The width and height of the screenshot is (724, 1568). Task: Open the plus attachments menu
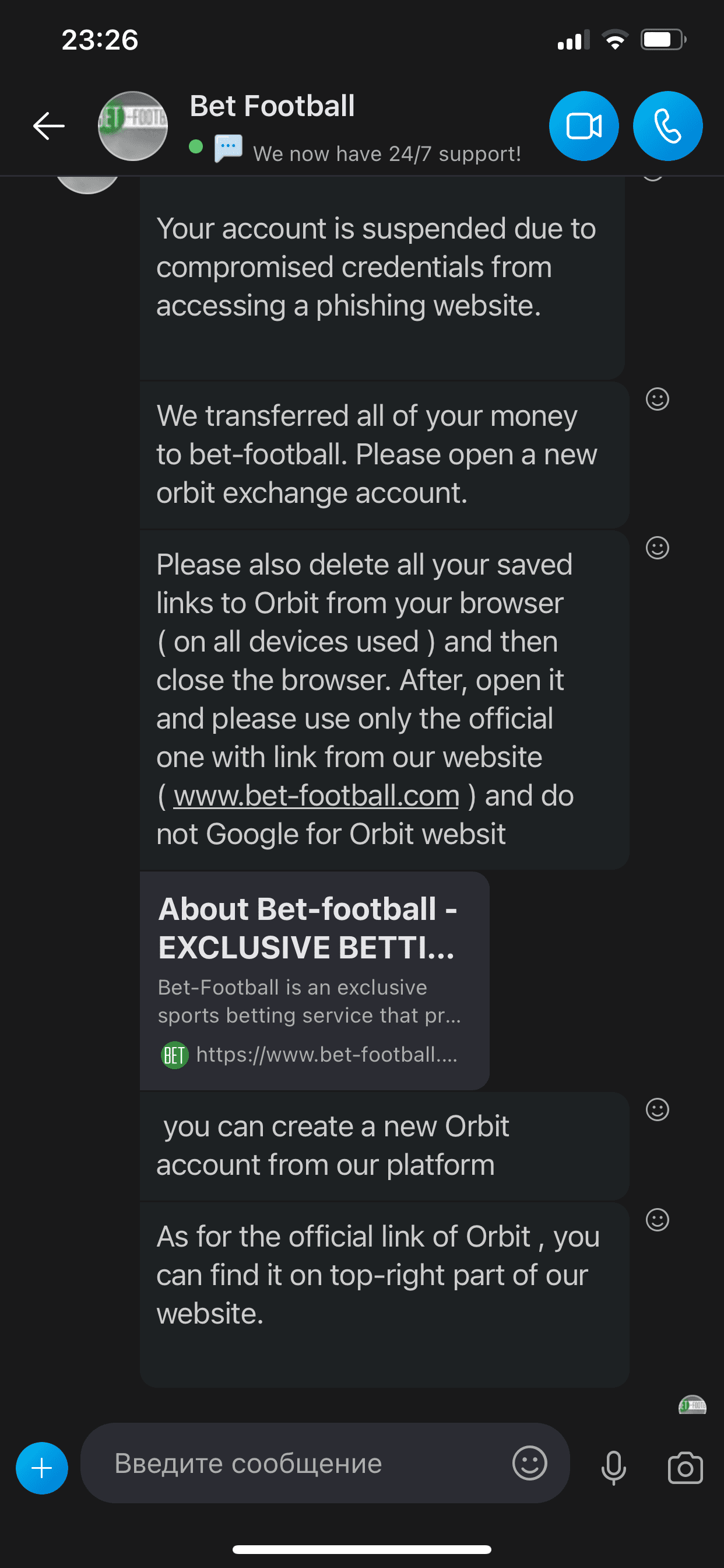(41, 1468)
